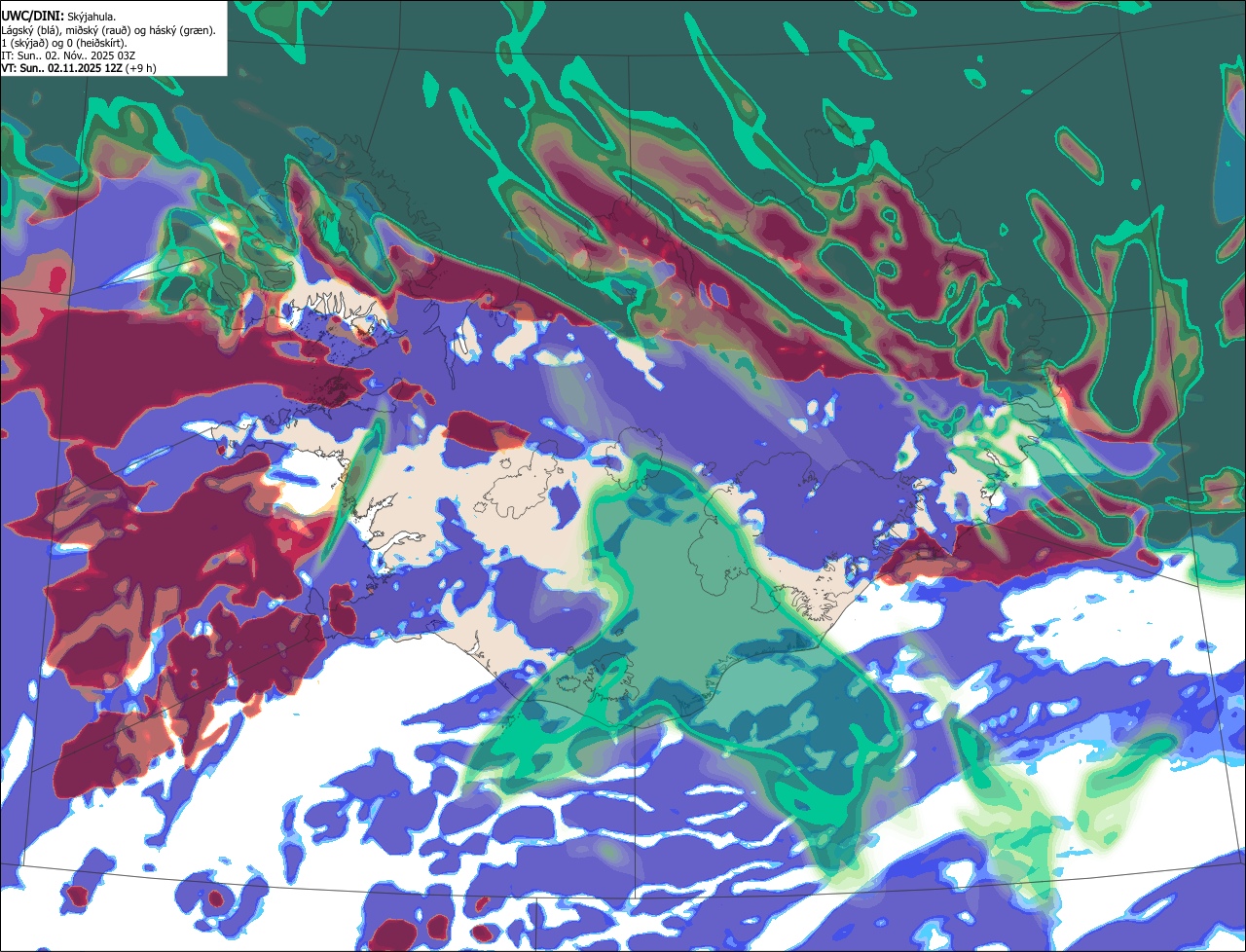Click the 'UWC/DINI: Skýjahula.' title line
Image resolution: width=1246 pixels, height=952 pixels.
pos(58,16)
